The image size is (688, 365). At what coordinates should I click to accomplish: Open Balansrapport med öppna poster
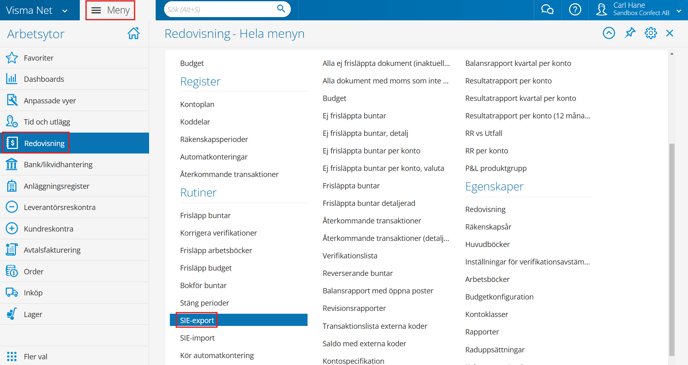tap(378, 291)
